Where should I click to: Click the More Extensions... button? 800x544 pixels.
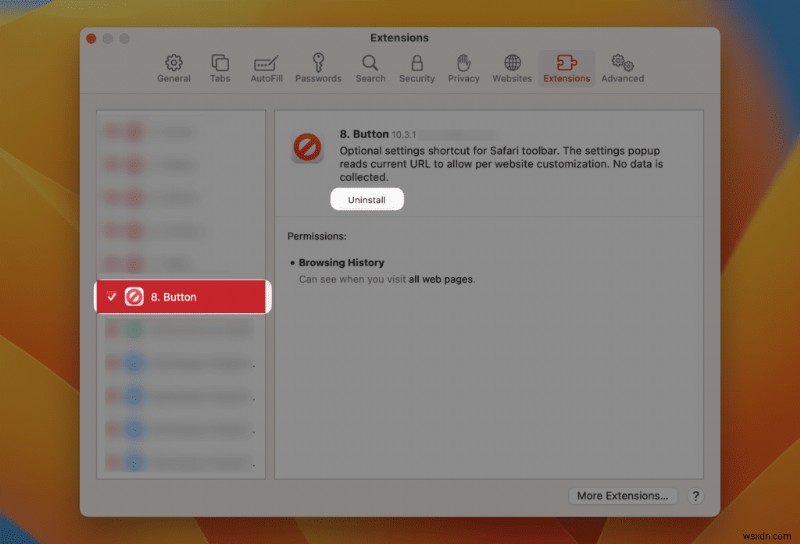click(622, 496)
